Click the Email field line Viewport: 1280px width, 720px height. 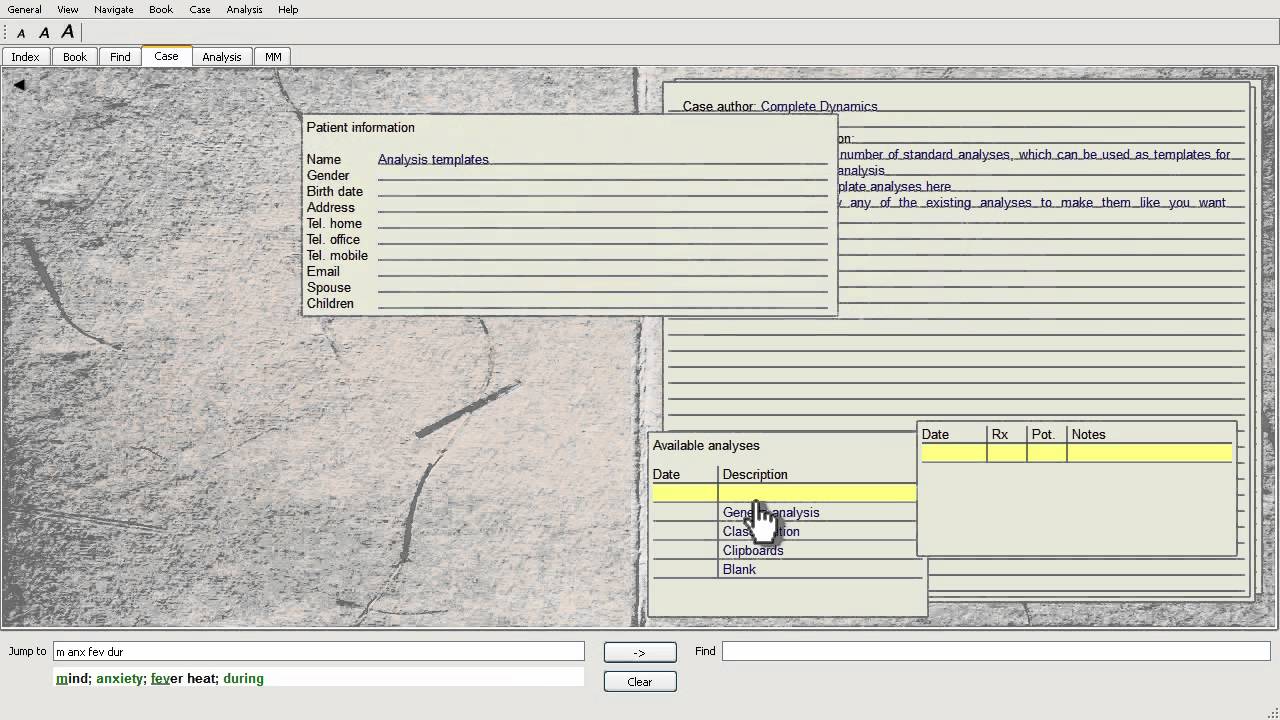[x=603, y=271]
